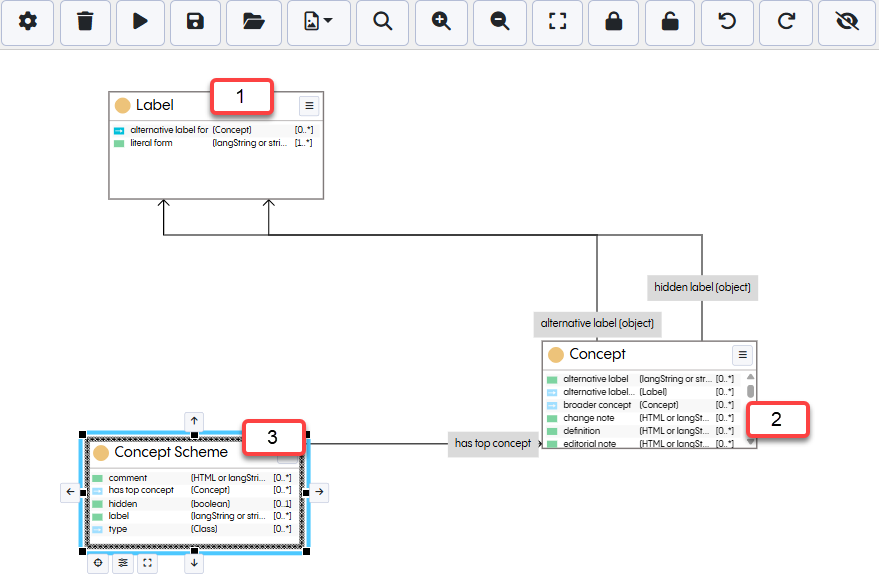Select 'has top concept' row in Concept Scheme
879x587 pixels.
(x=192, y=491)
